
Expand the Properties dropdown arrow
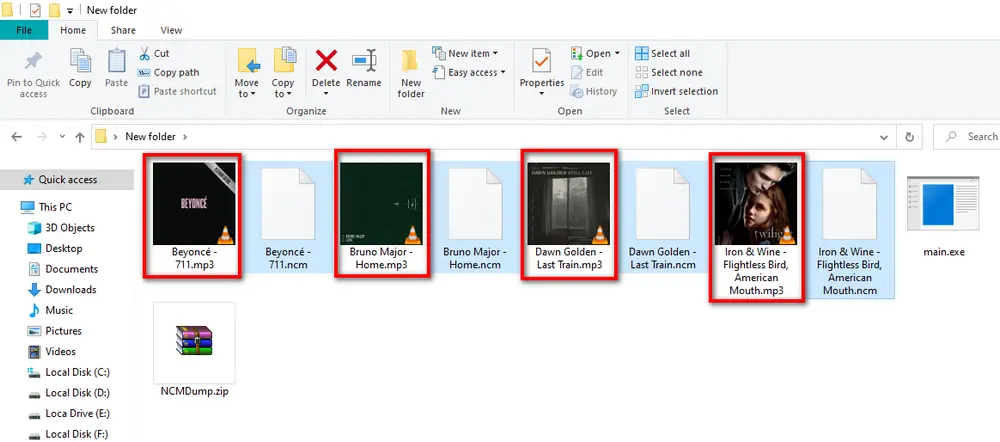pos(541,94)
